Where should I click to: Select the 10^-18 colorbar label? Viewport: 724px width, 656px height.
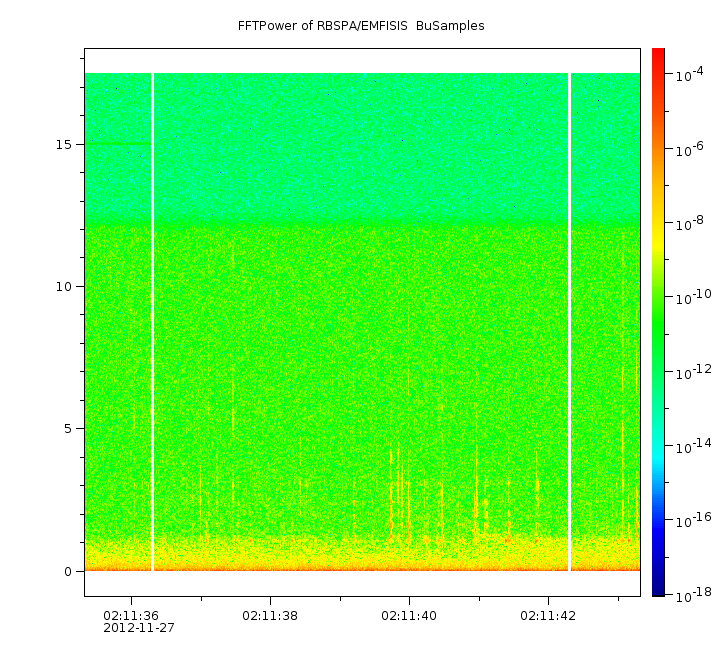point(690,594)
